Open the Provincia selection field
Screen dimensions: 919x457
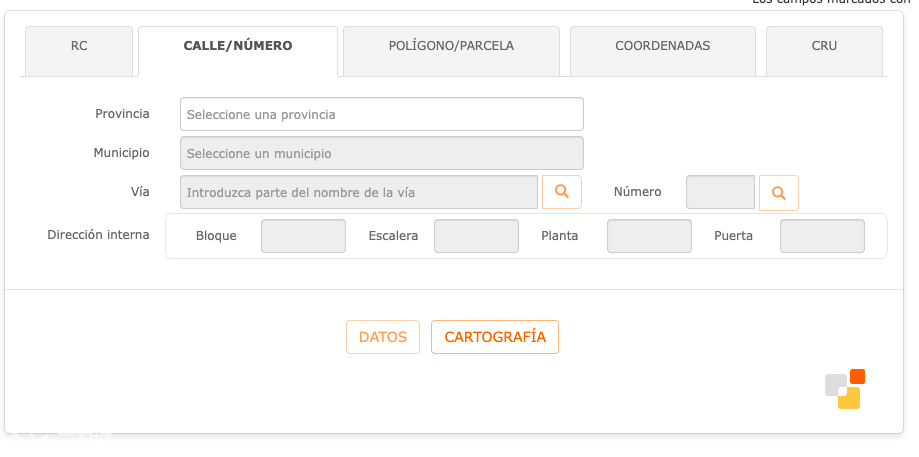point(382,114)
